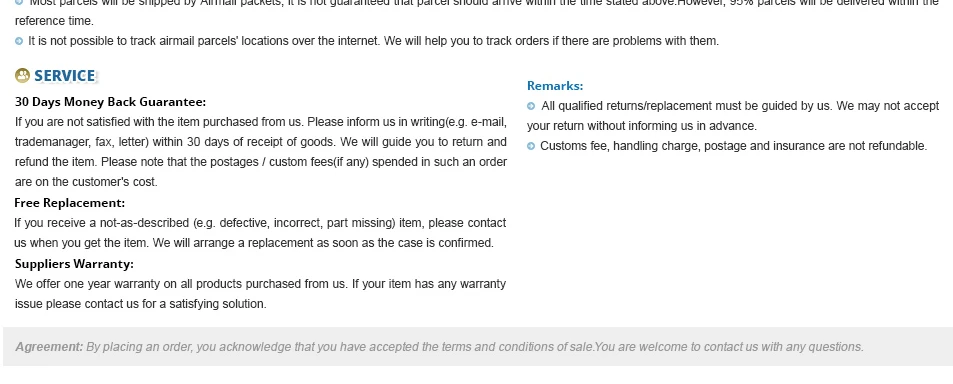
Task: Click the bullet icon before 'Most parcels'
Action: click(19, 2)
